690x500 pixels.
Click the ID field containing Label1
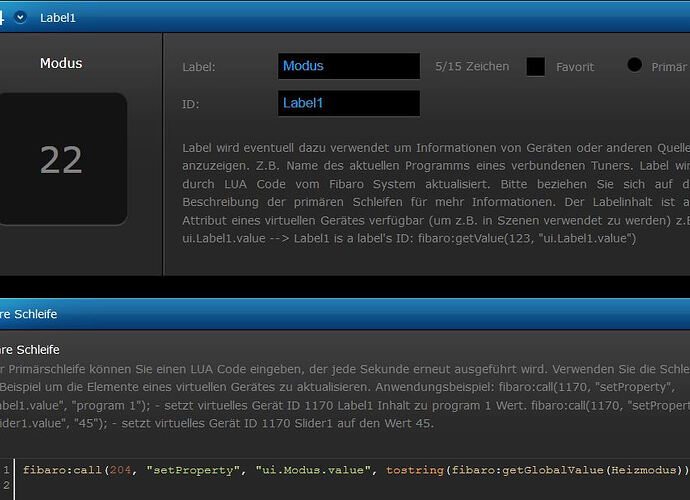tap(348, 103)
